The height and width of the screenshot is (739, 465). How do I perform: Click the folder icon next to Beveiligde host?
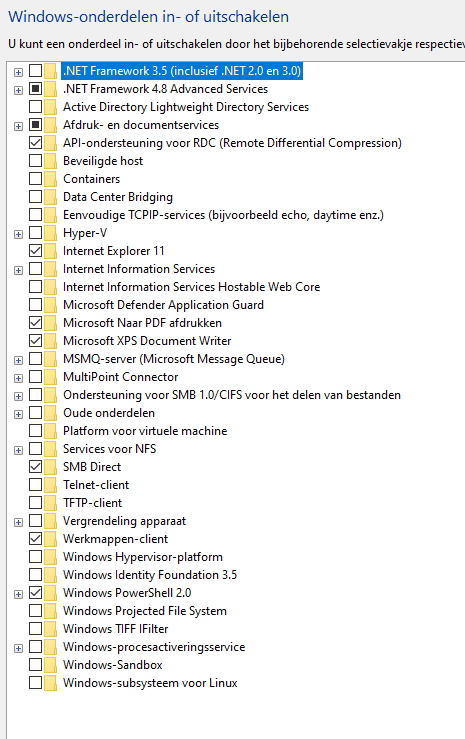[x=50, y=161]
